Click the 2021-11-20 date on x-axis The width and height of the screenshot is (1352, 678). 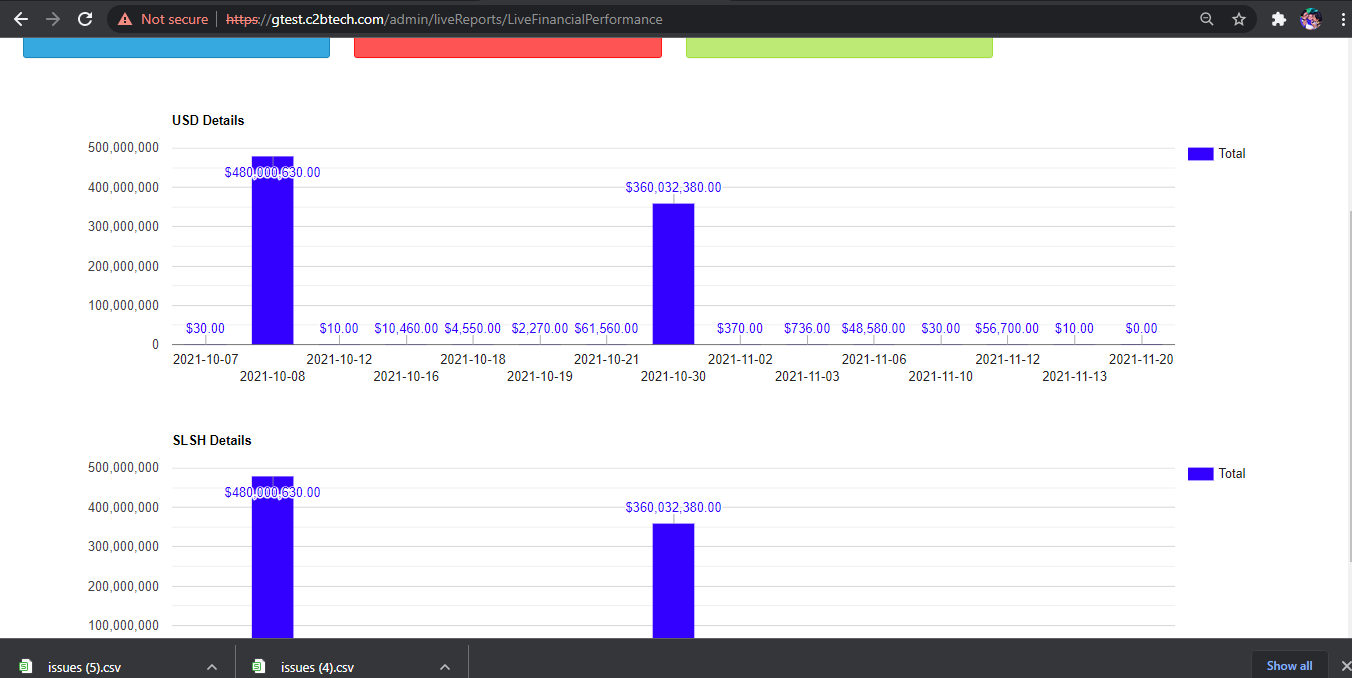tap(1141, 359)
